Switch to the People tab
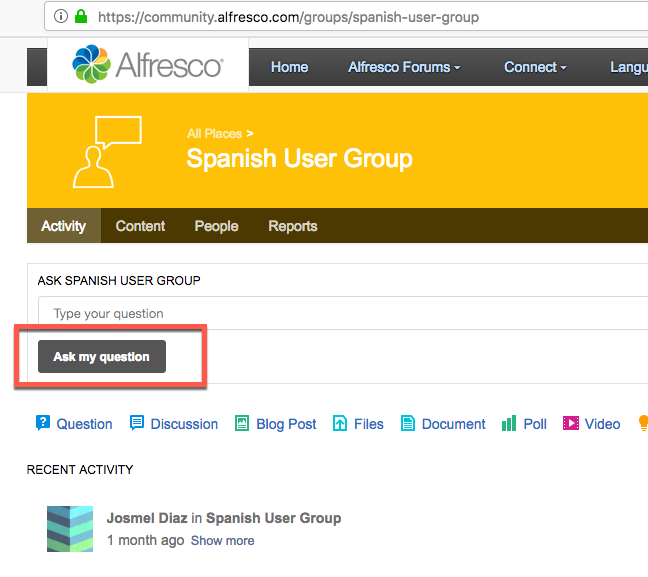The image size is (648, 577). pos(216,226)
